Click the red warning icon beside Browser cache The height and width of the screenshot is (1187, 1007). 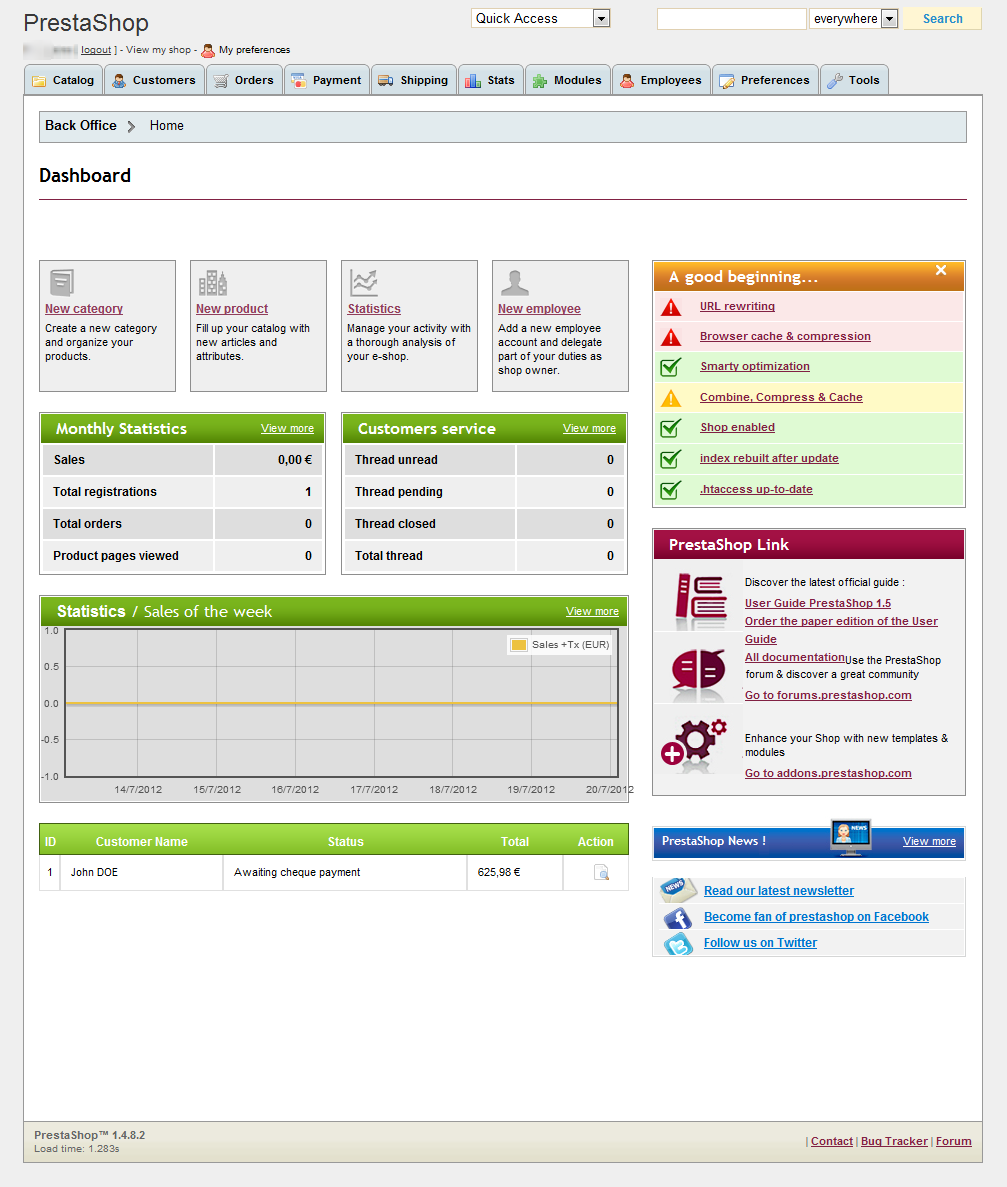pos(671,337)
